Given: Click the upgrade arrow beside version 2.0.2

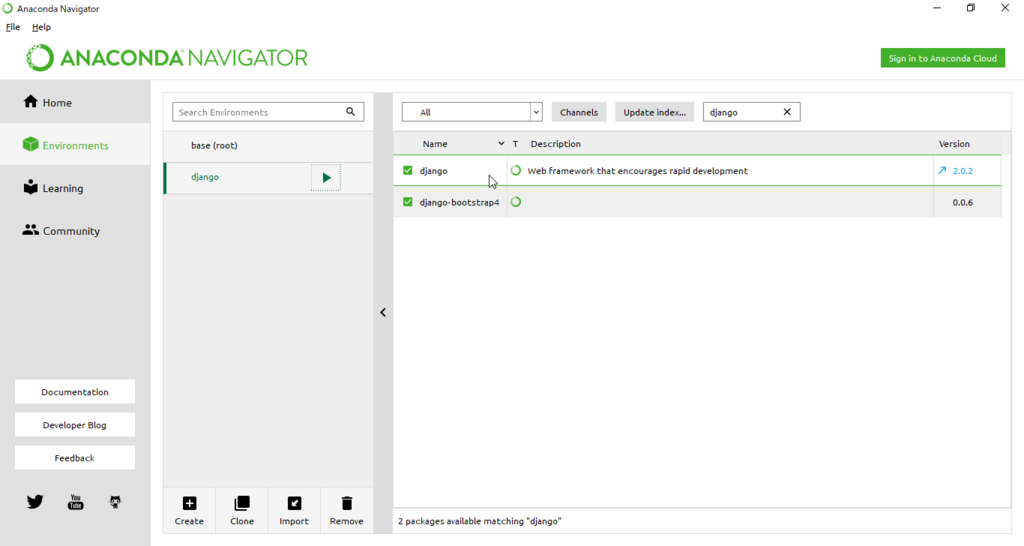Looking at the screenshot, I should [x=942, y=170].
